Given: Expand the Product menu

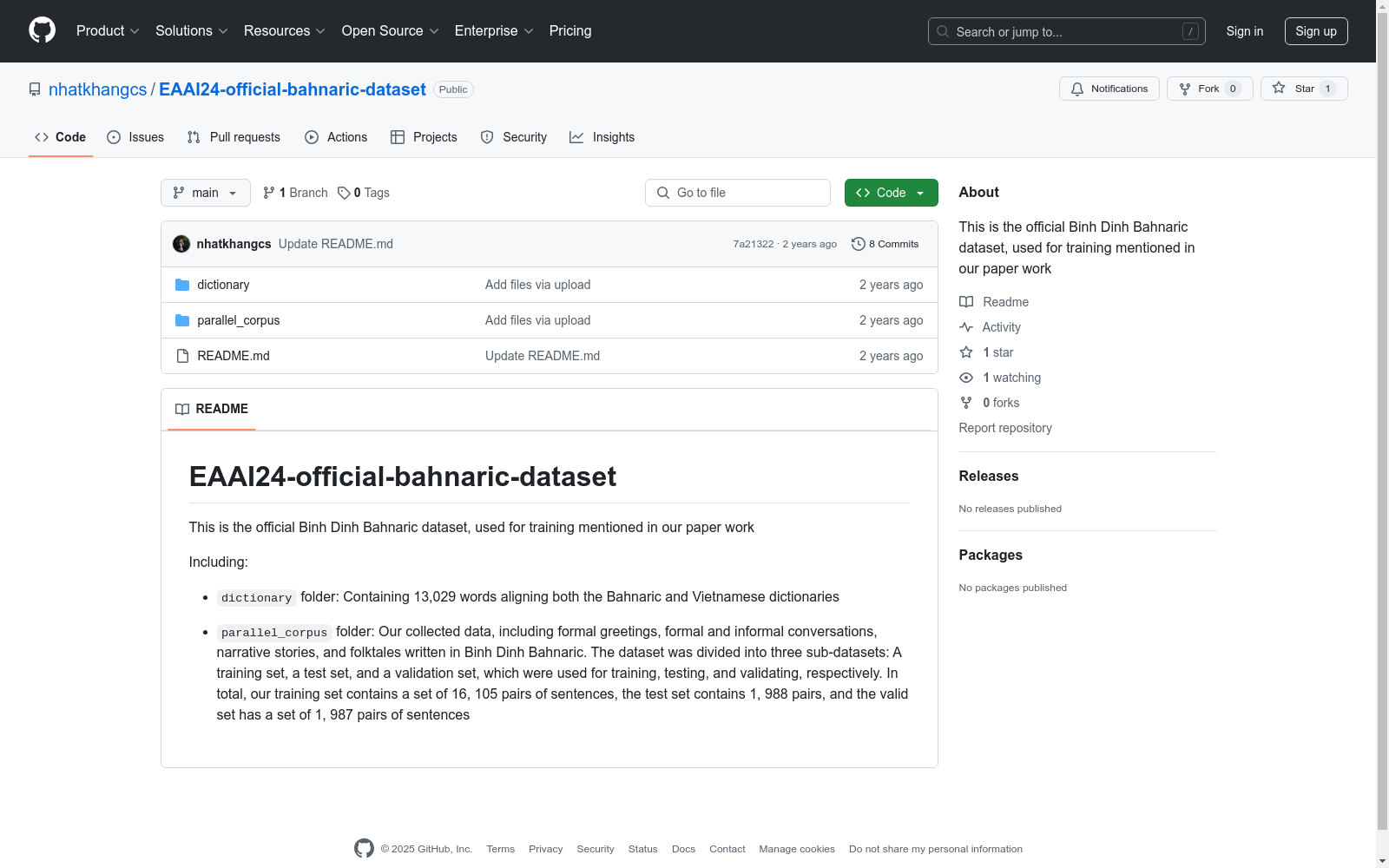Looking at the screenshot, I should (x=108, y=30).
